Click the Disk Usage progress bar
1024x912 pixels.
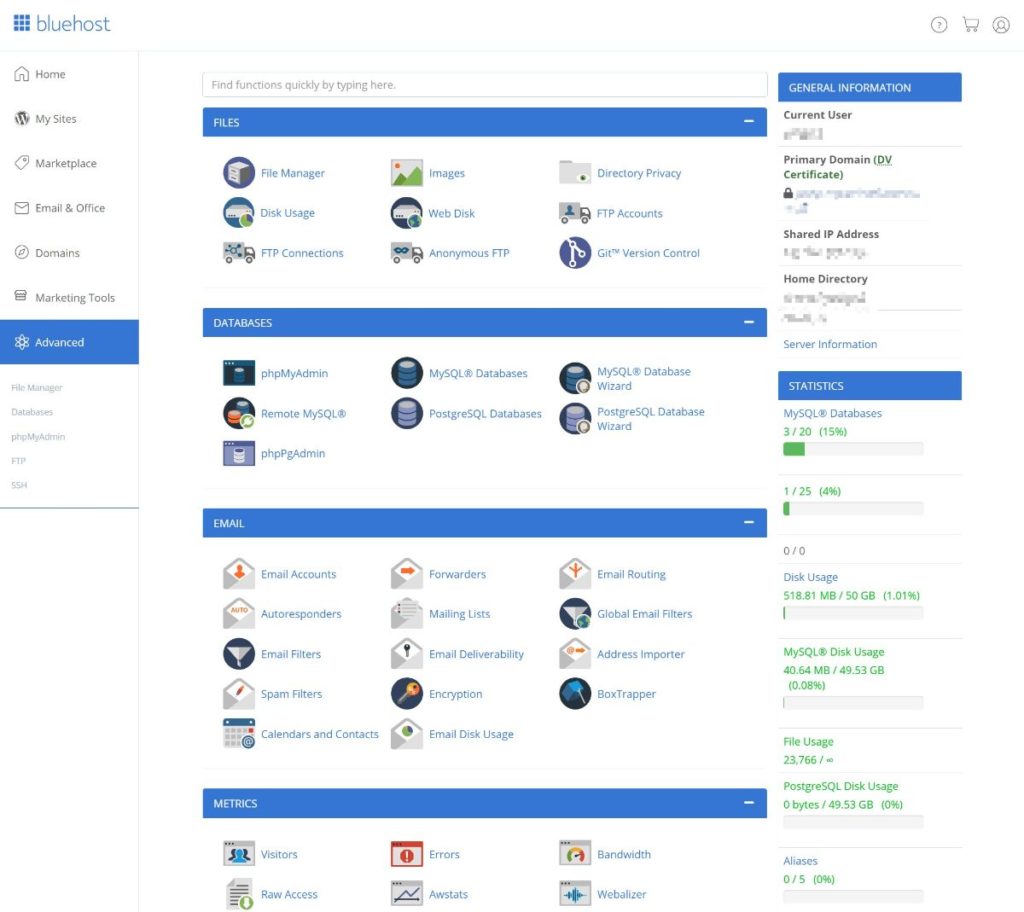tap(853, 612)
